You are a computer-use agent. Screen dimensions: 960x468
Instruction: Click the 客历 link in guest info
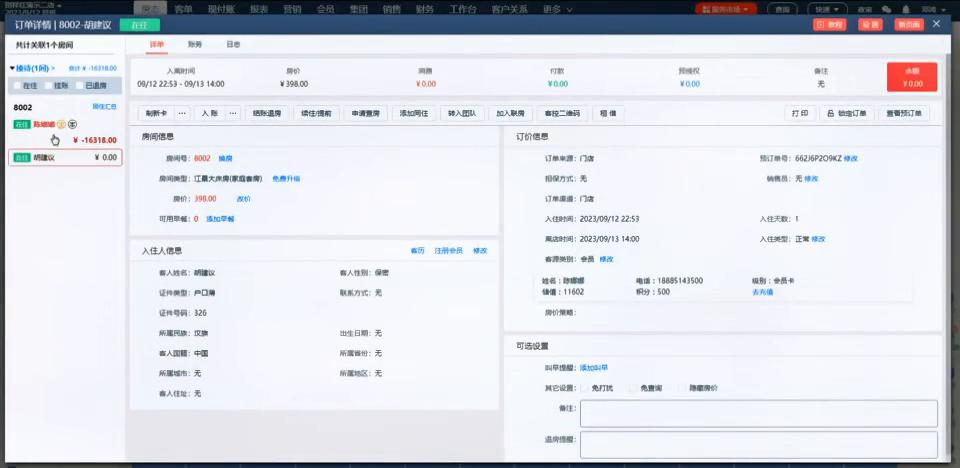tap(417, 251)
